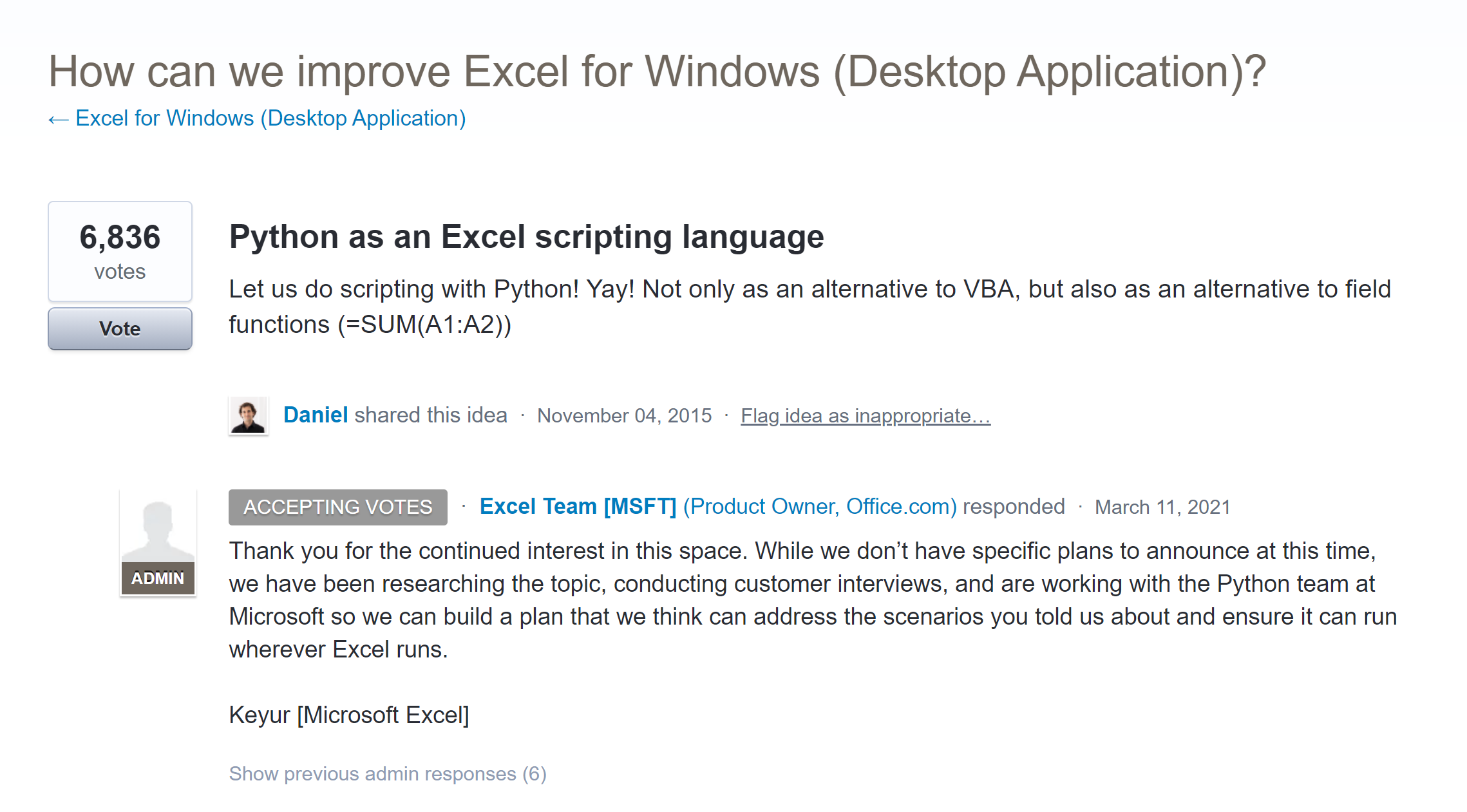Click the November 04, 2015 post date
Viewport: 1467px width, 812px height.
624,416
